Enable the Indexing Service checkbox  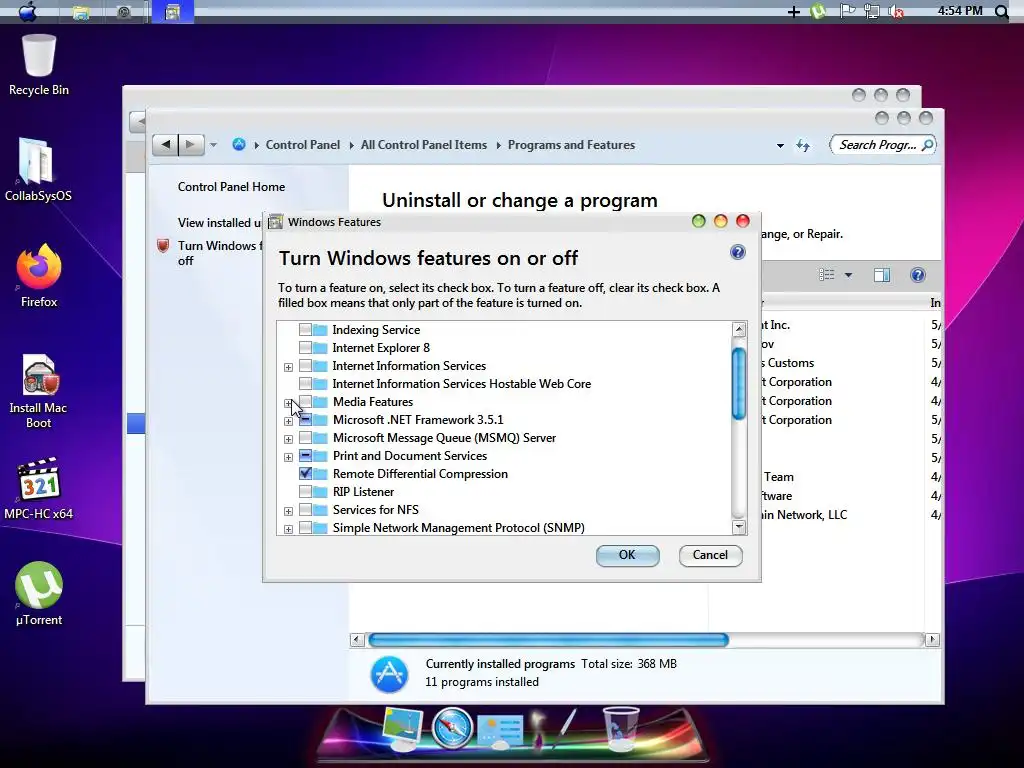pyautogui.click(x=305, y=329)
